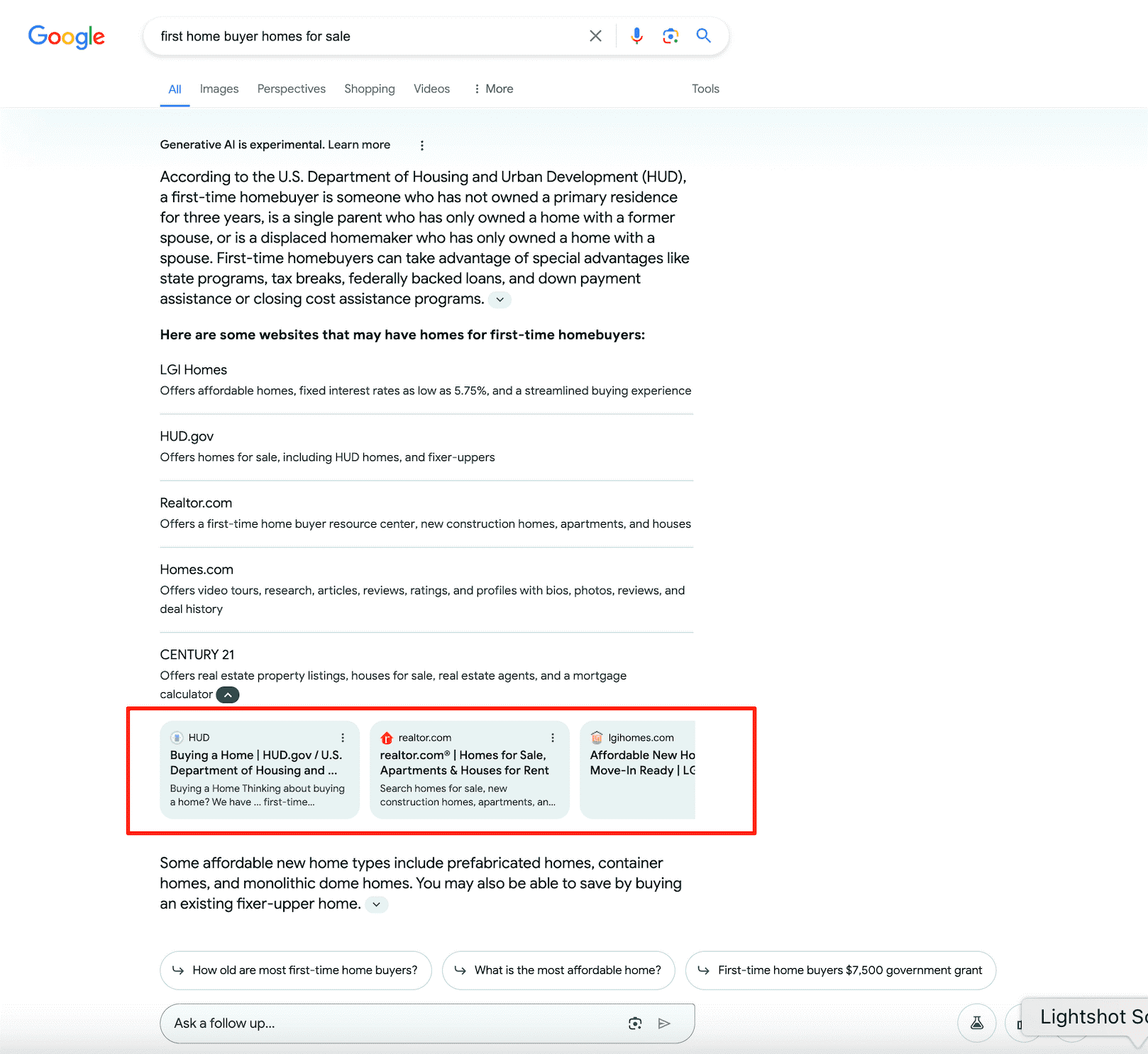The width and height of the screenshot is (1148, 1054).
Task: Click the Google logo
Action: 67,37
